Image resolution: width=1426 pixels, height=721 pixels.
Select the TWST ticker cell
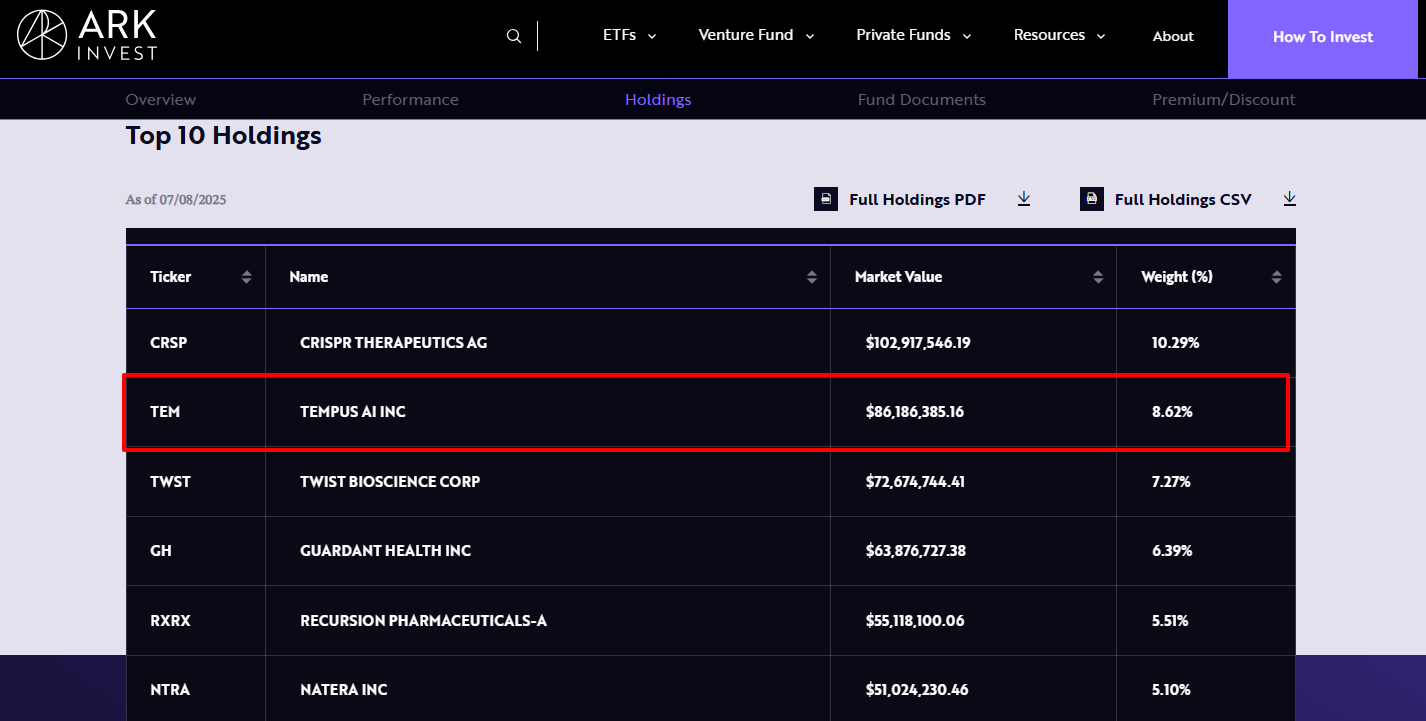[170, 482]
